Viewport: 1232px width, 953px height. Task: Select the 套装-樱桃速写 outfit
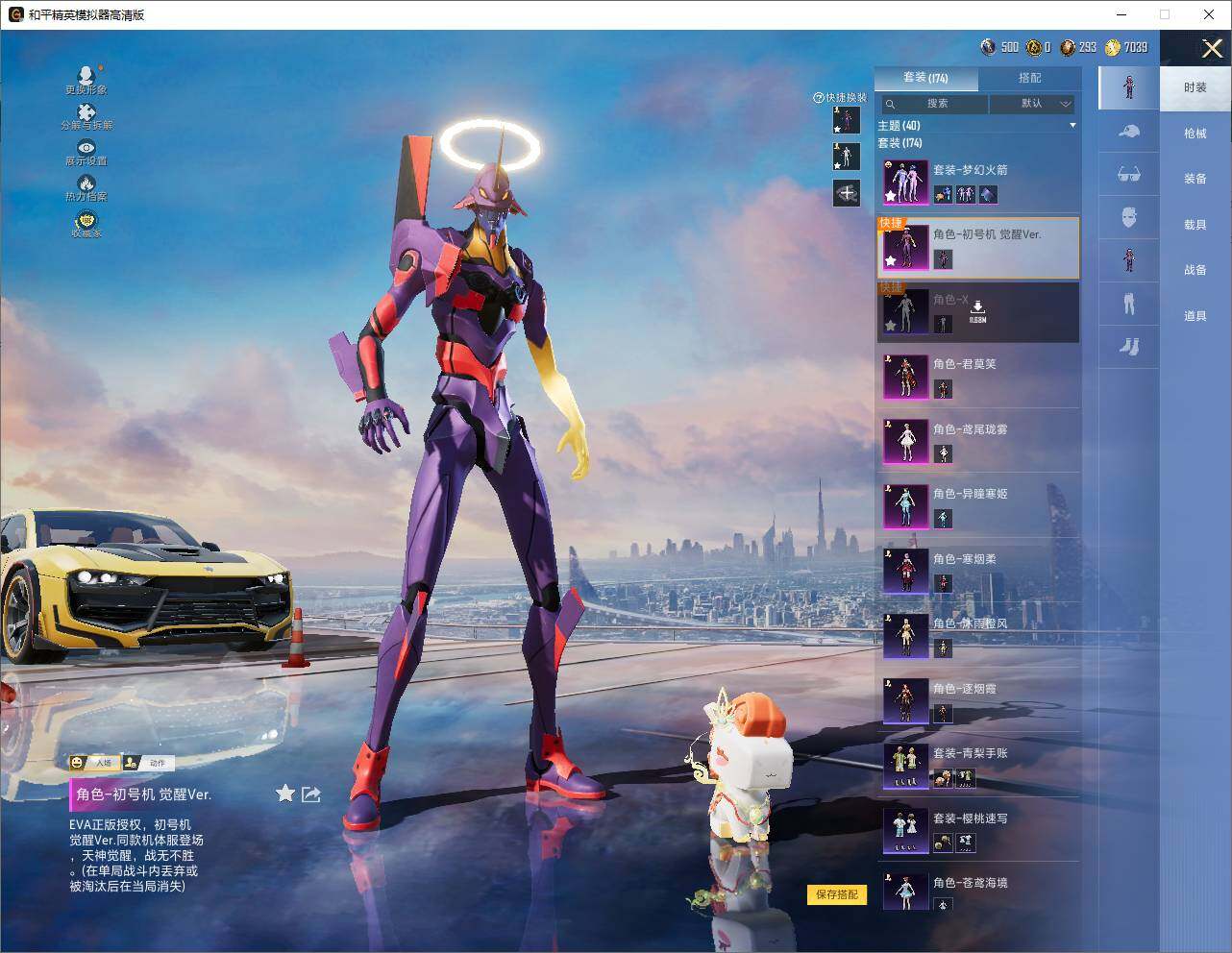(x=977, y=831)
